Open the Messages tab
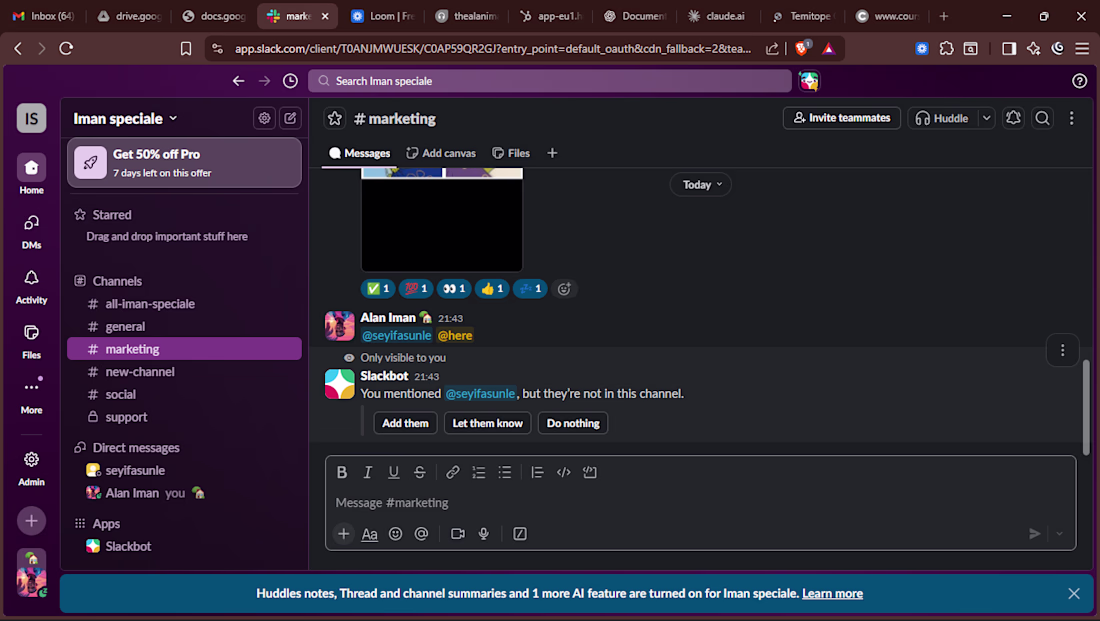 point(359,153)
